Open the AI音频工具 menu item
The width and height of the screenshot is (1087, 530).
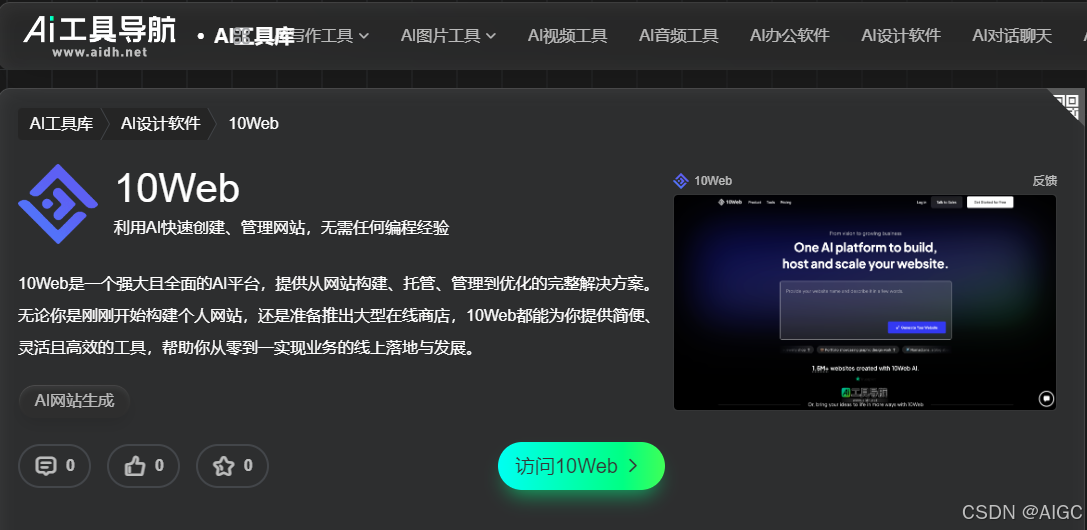[x=679, y=35]
